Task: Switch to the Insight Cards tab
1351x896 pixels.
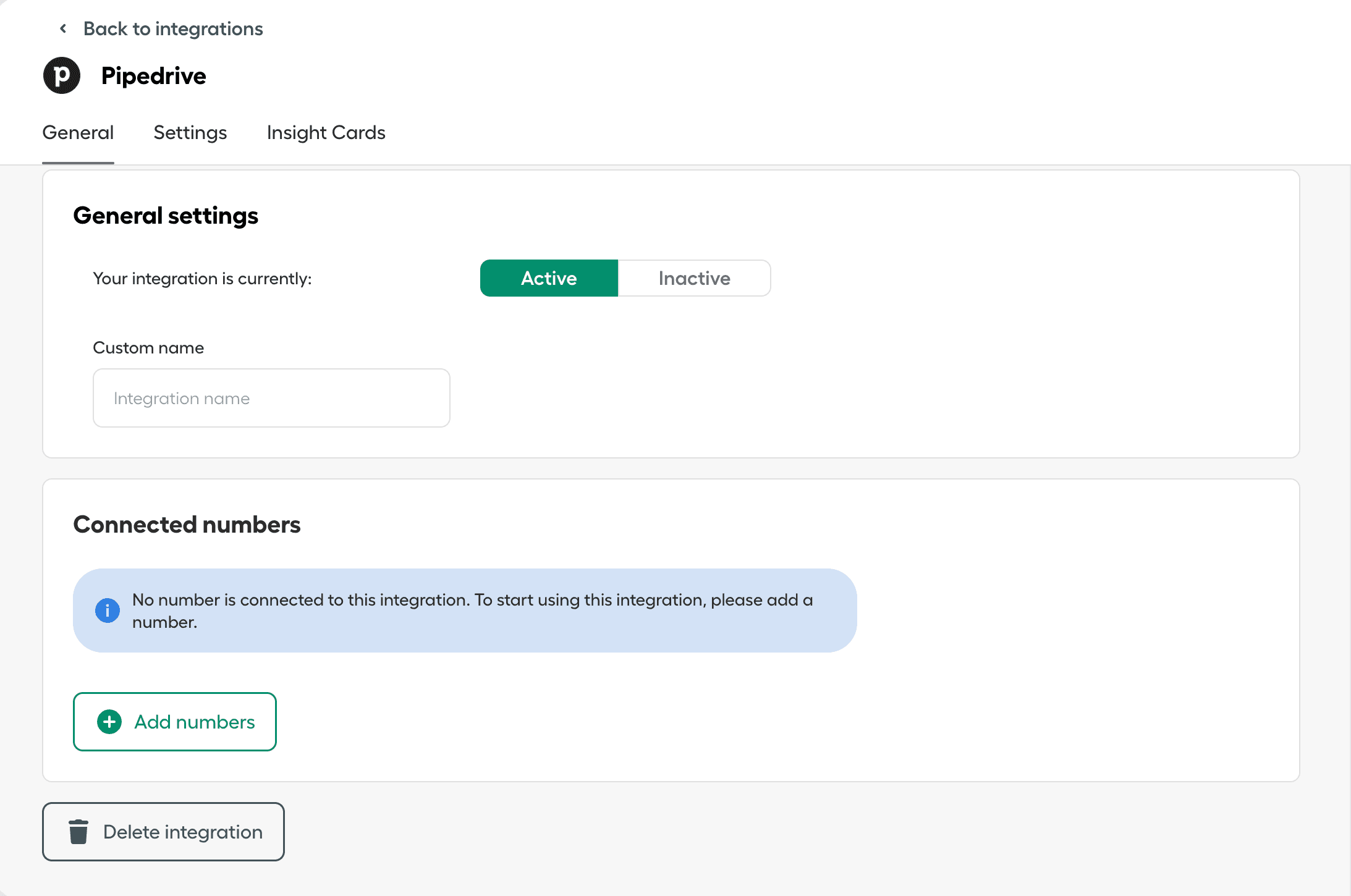Action: (326, 132)
